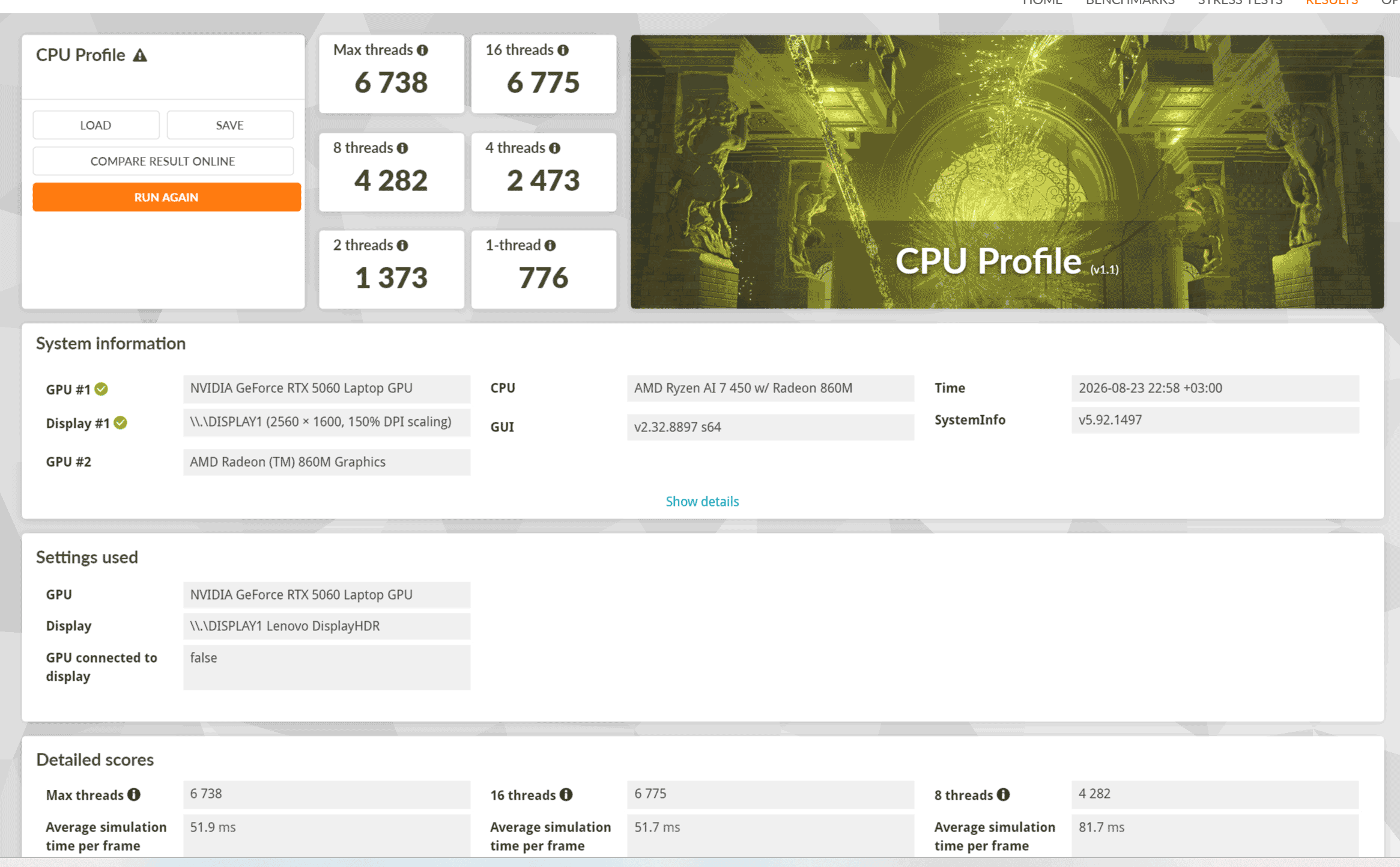Click info icon beside 8 threads in Detailed scores
This screenshot has width=1400, height=867.
[1004, 794]
